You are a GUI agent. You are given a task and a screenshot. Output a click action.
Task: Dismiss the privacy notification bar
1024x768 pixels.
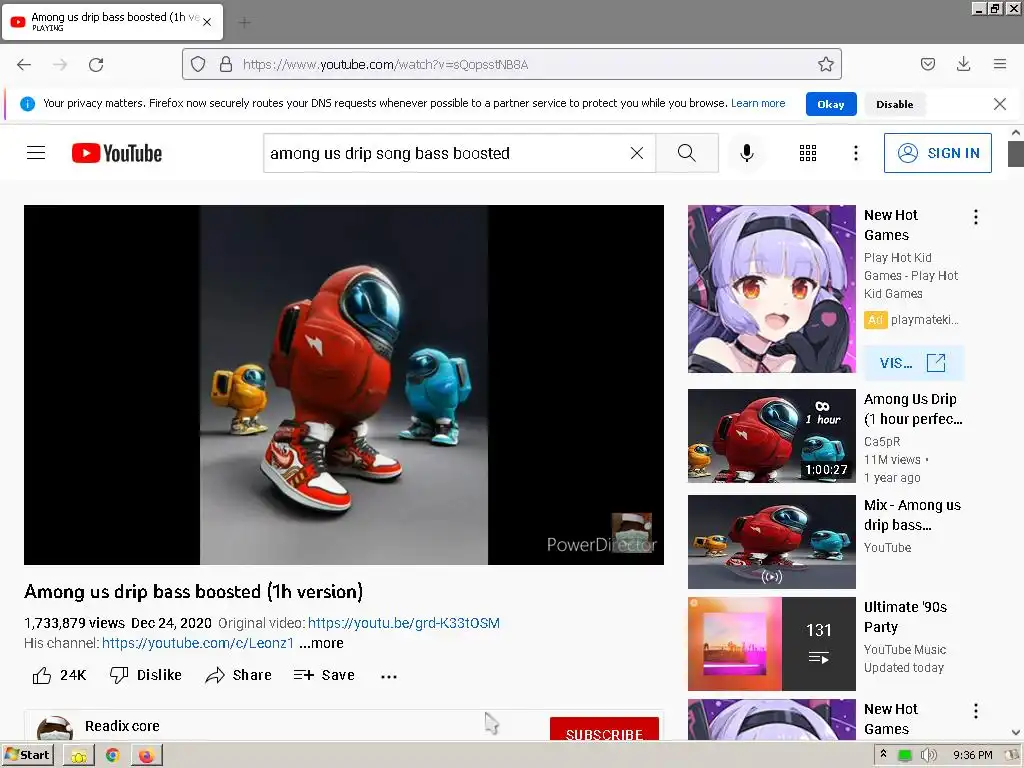click(999, 104)
